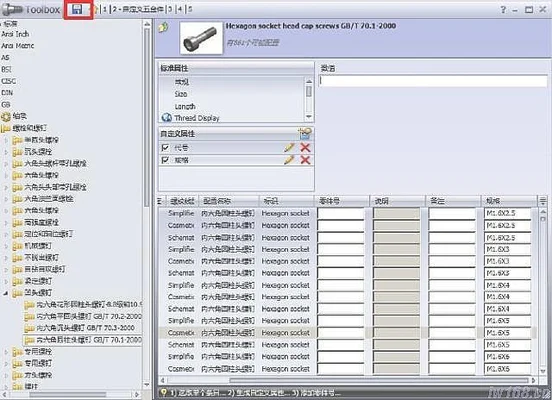The image size is (552, 400).
Task: Select Ansi Inch standard in the tree
Action: click(15, 34)
